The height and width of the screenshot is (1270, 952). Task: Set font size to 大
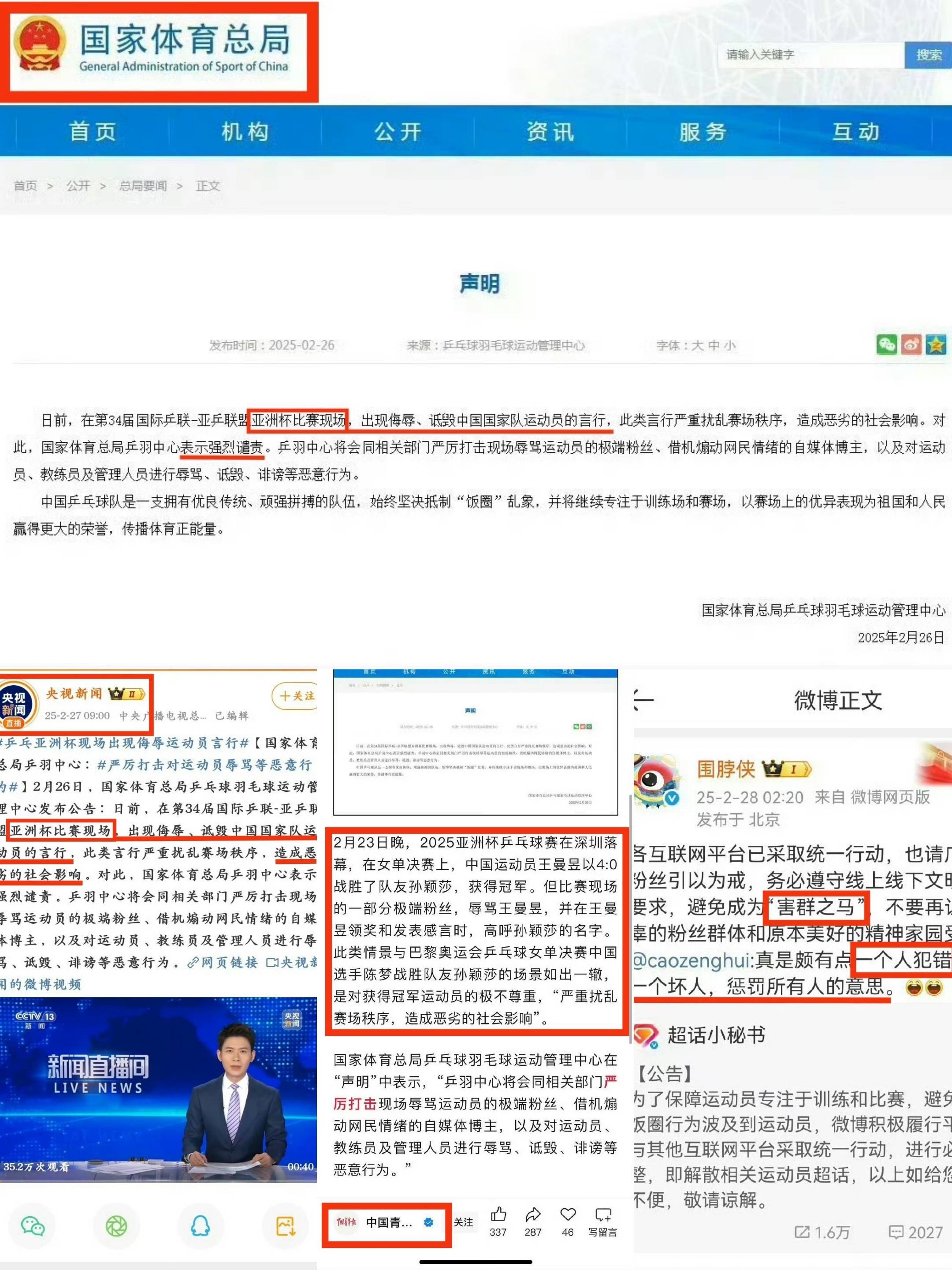[697, 345]
